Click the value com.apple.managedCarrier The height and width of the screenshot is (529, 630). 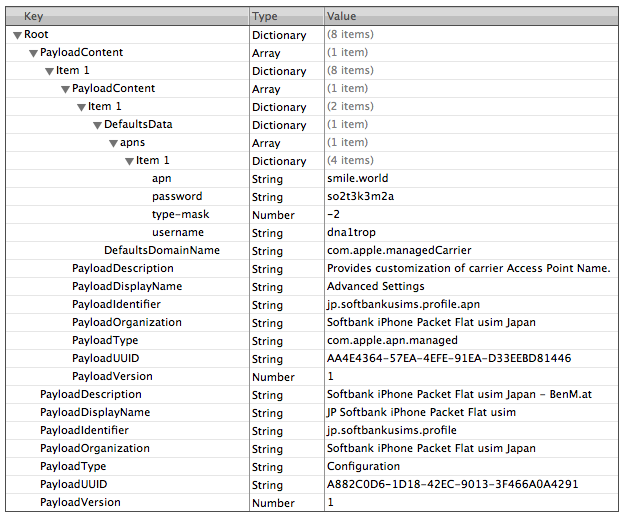[399, 250]
